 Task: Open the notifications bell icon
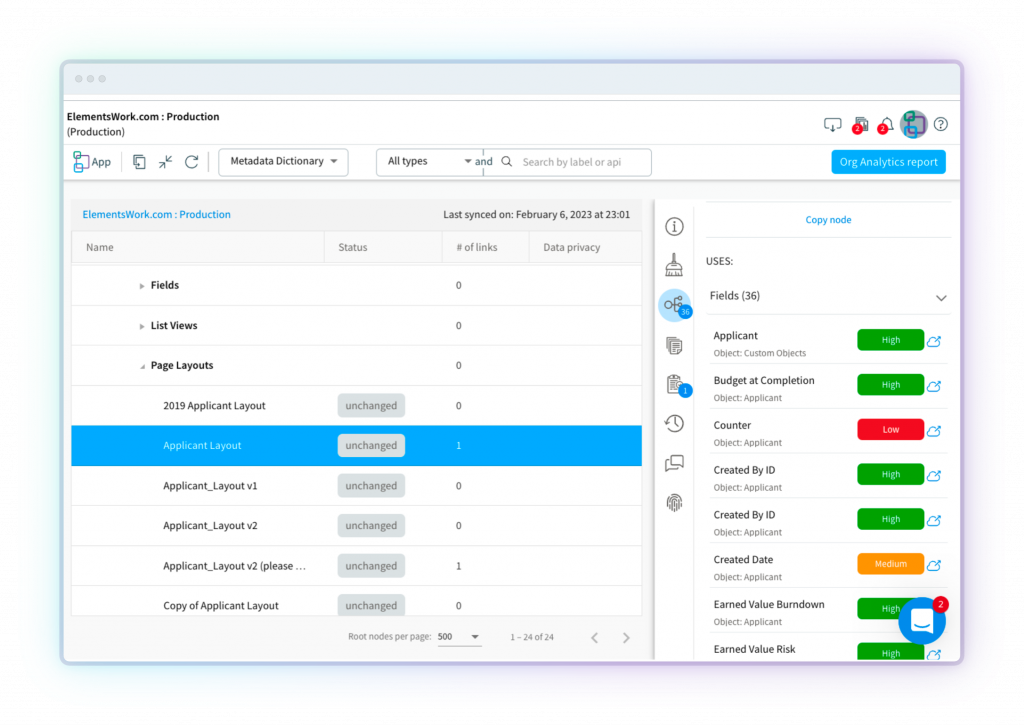click(886, 124)
